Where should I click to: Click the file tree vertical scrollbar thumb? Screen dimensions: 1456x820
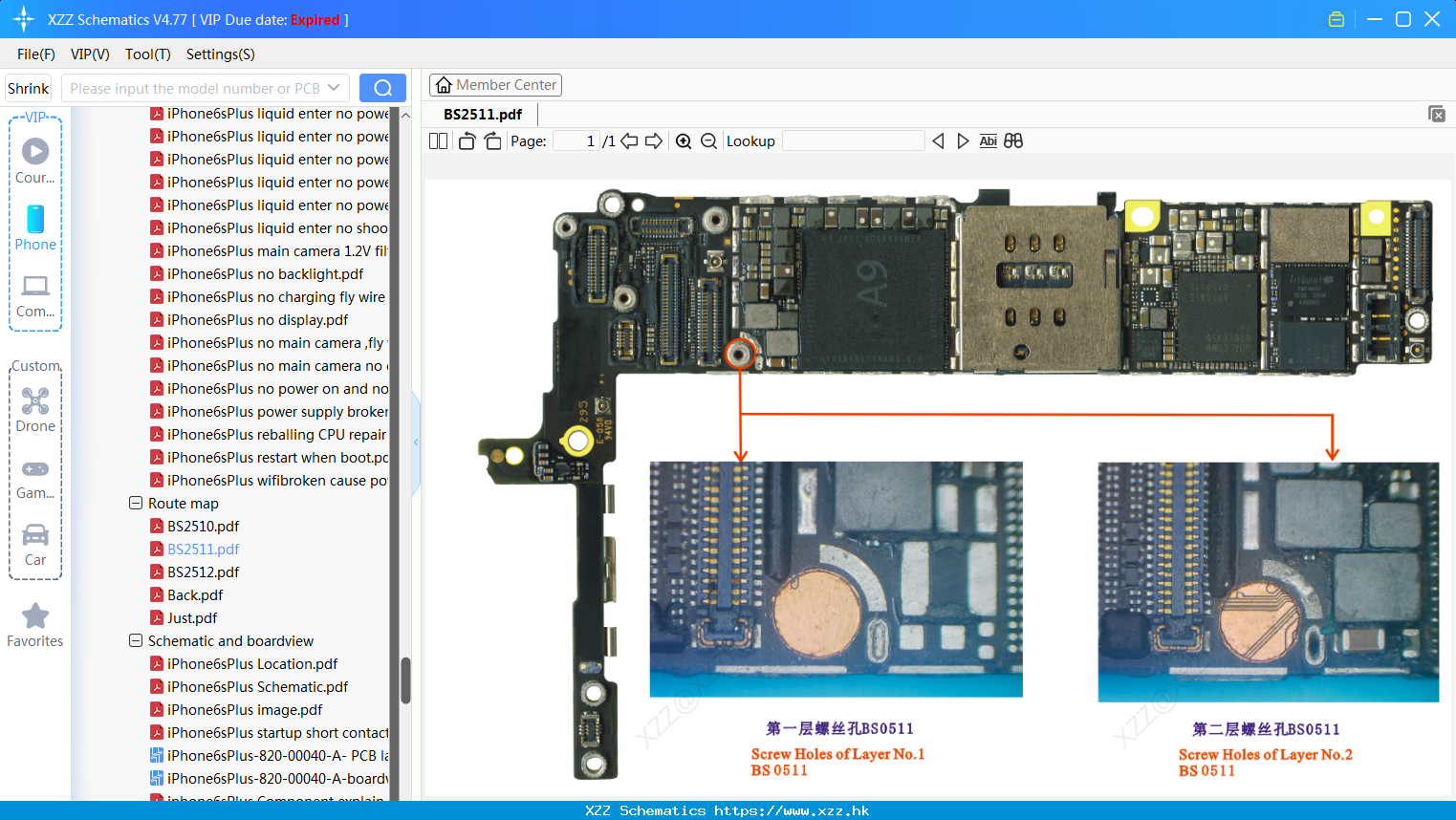pyautogui.click(x=405, y=680)
